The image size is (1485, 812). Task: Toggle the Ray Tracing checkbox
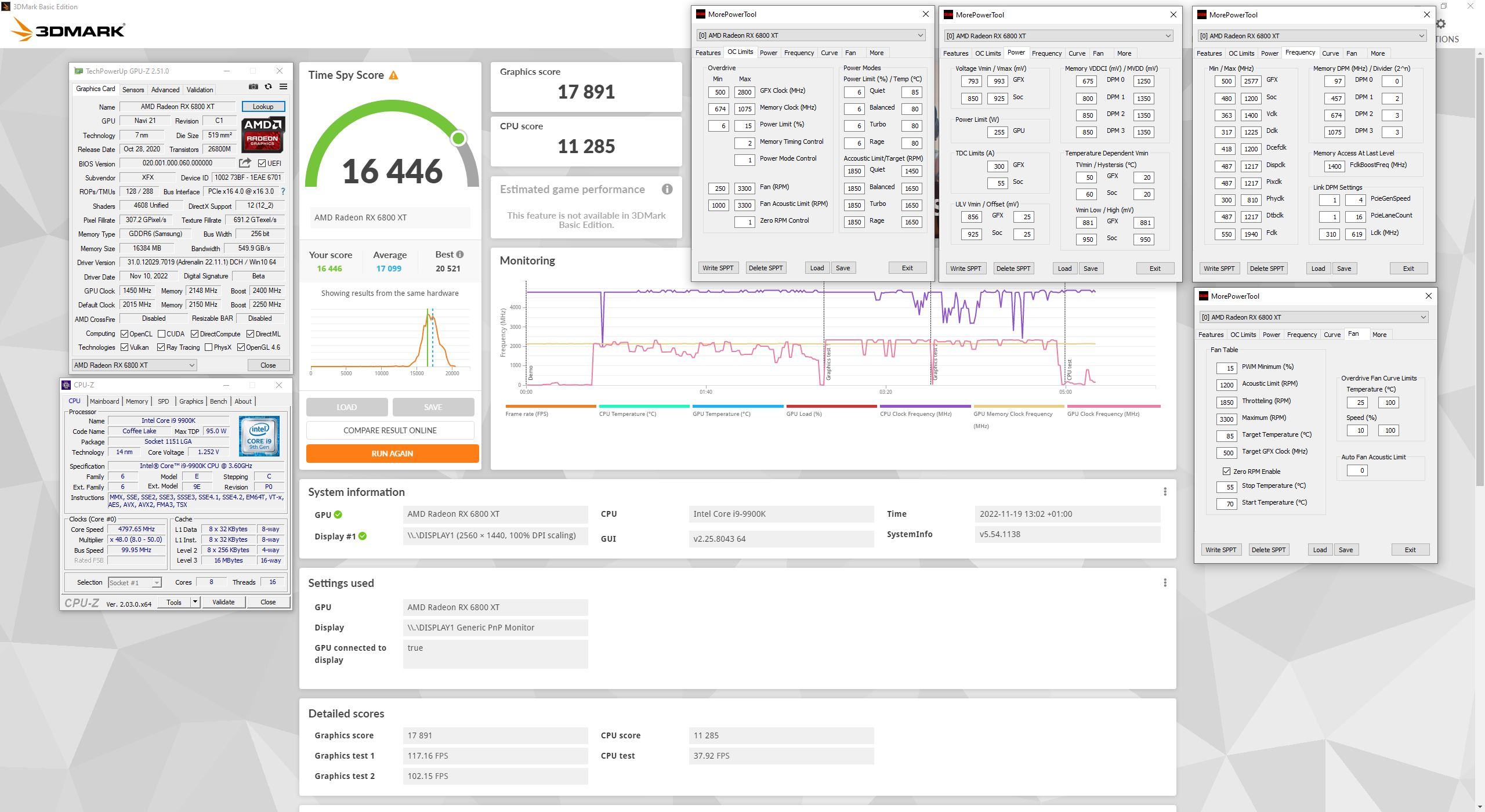coord(161,347)
